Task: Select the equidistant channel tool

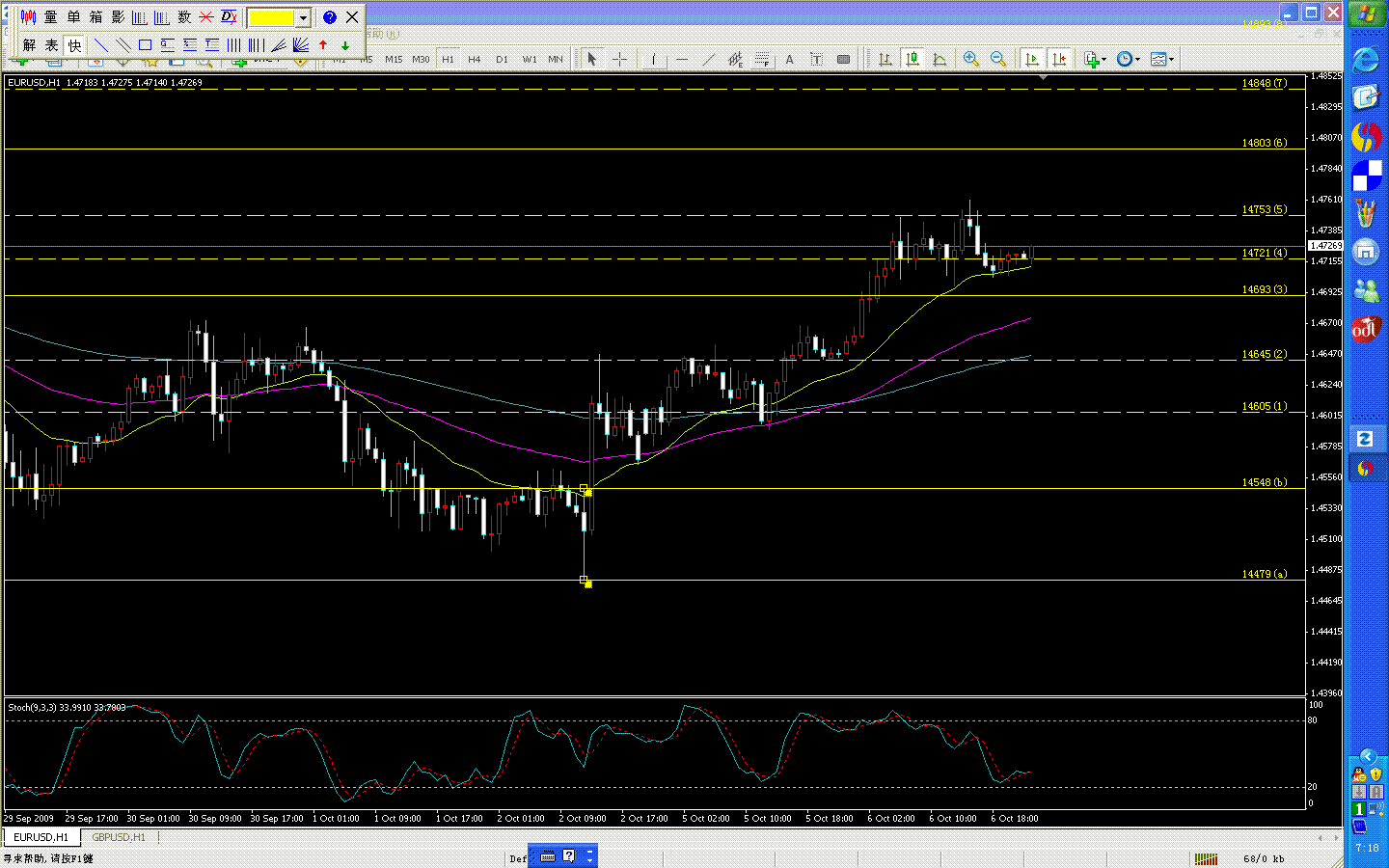Action: pos(736,60)
